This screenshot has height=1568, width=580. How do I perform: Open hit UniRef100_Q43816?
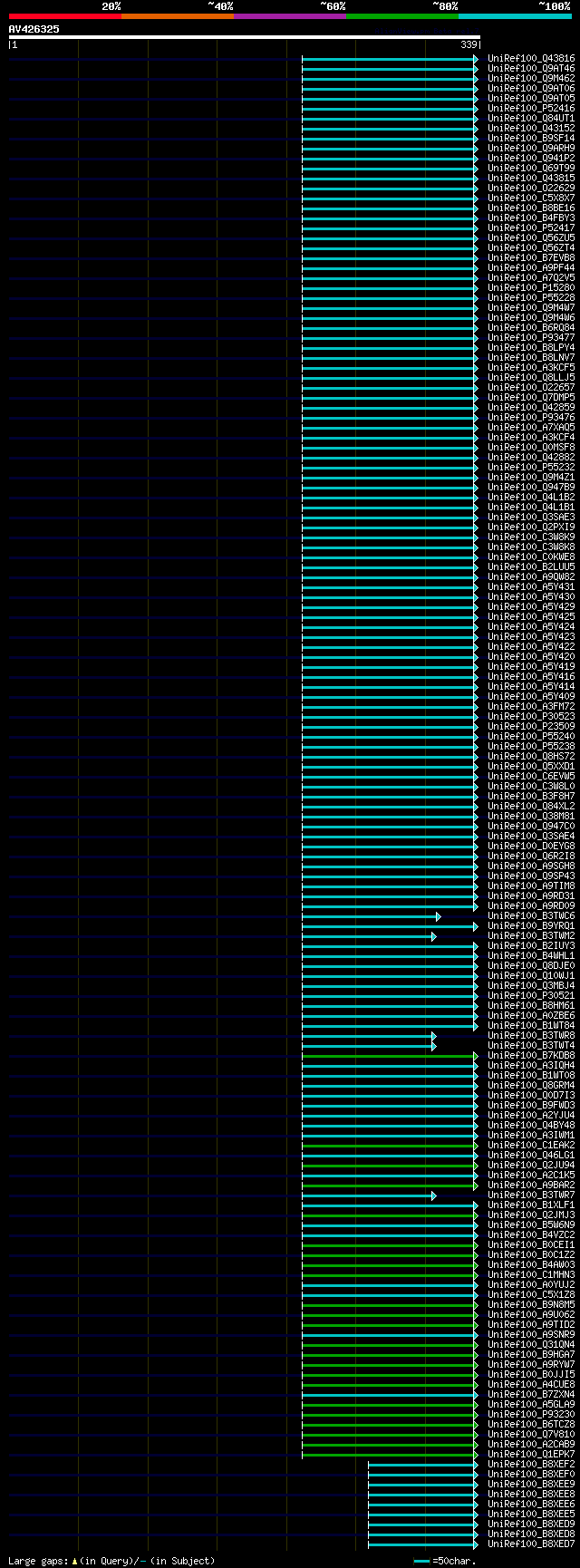(531, 58)
